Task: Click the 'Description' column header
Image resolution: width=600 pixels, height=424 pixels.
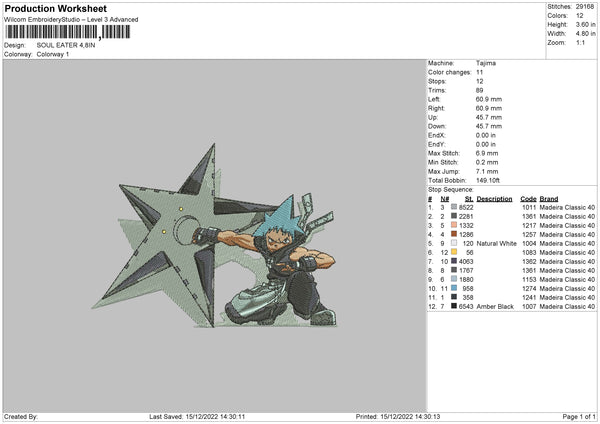Action: pos(494,199)
